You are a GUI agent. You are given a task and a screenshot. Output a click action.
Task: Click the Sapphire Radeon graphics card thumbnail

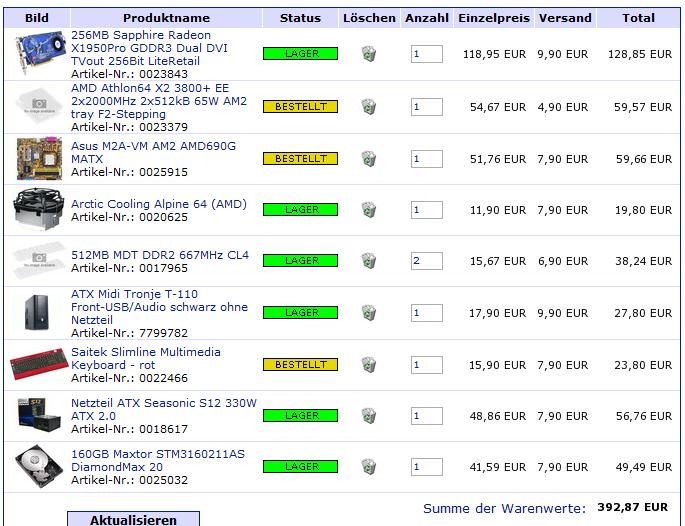[39, 54]
